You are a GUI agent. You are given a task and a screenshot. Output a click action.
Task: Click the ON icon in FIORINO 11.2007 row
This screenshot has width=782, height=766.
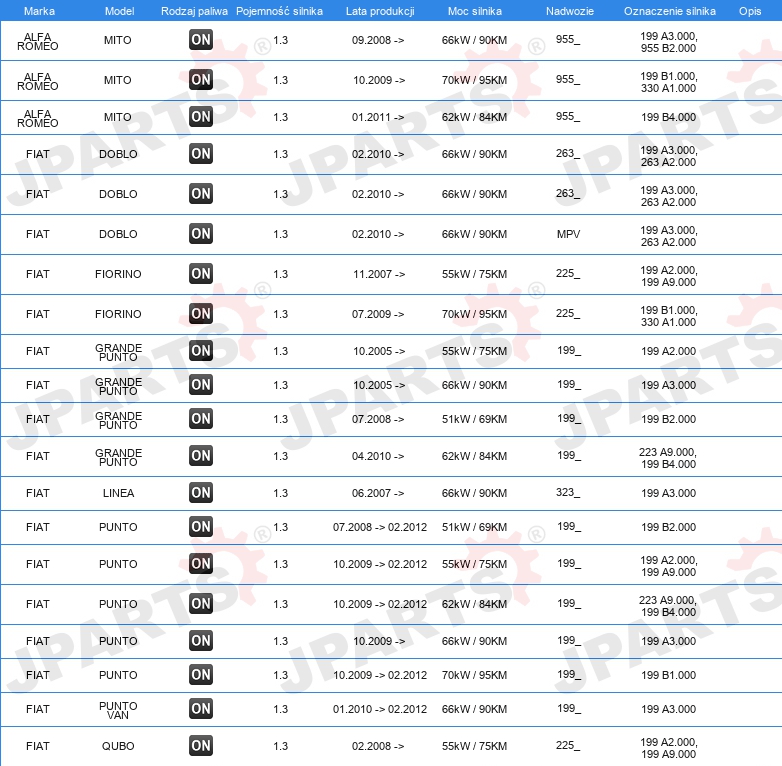click(x=201, y=274)
